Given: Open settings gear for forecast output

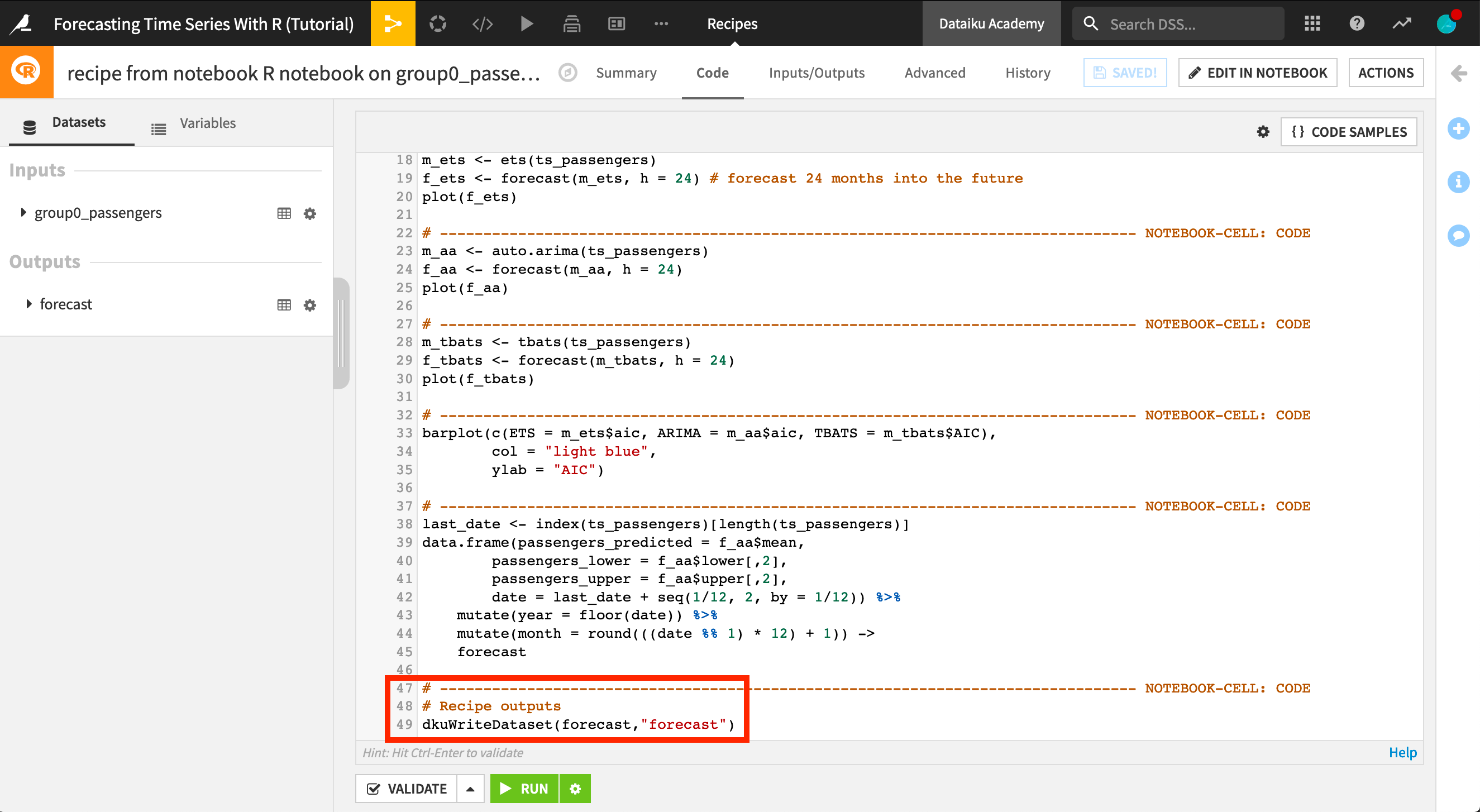Looking at the screenshot, I should (309, 304).
